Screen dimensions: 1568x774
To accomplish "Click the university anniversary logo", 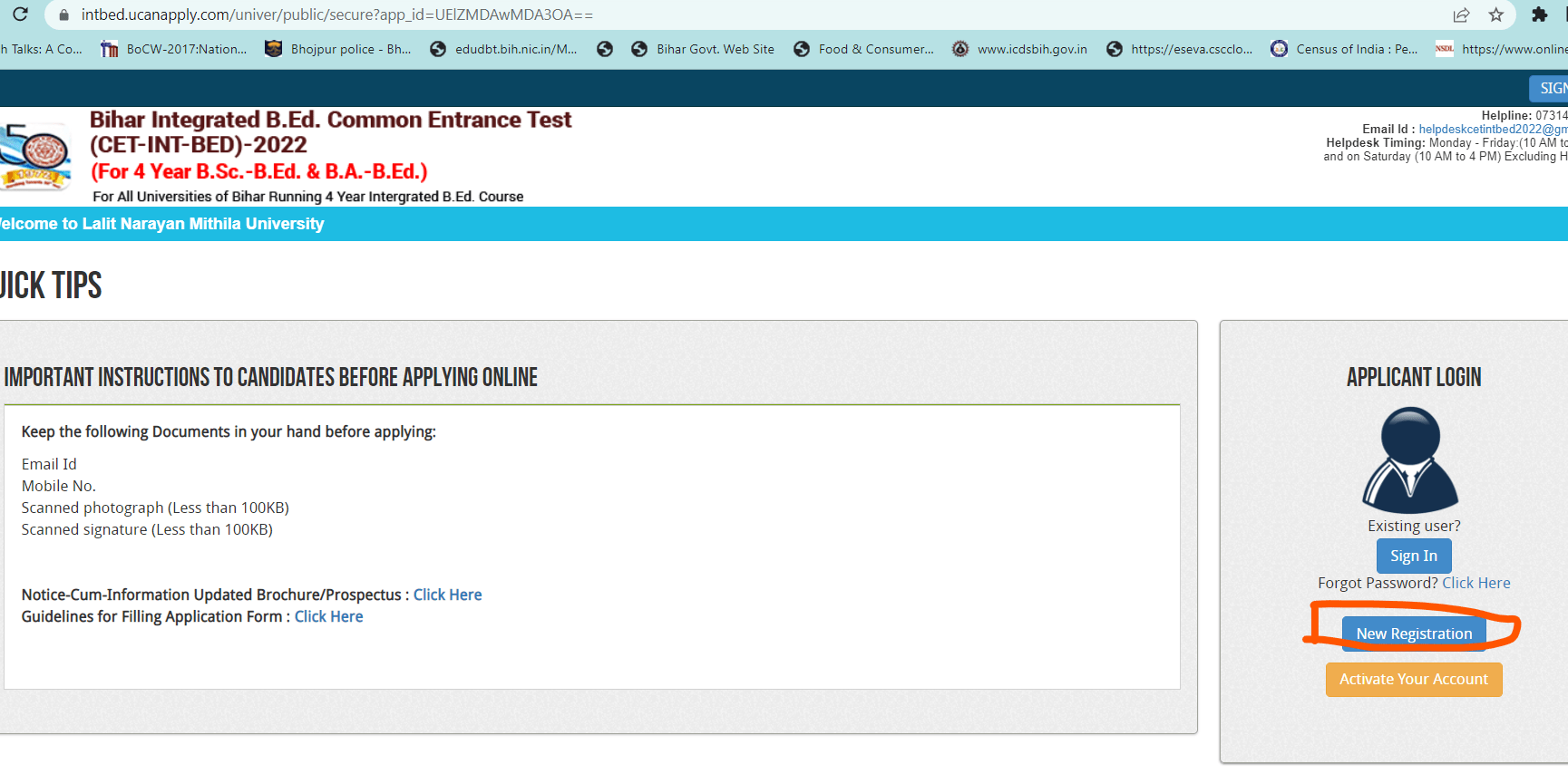I will 34,157.
